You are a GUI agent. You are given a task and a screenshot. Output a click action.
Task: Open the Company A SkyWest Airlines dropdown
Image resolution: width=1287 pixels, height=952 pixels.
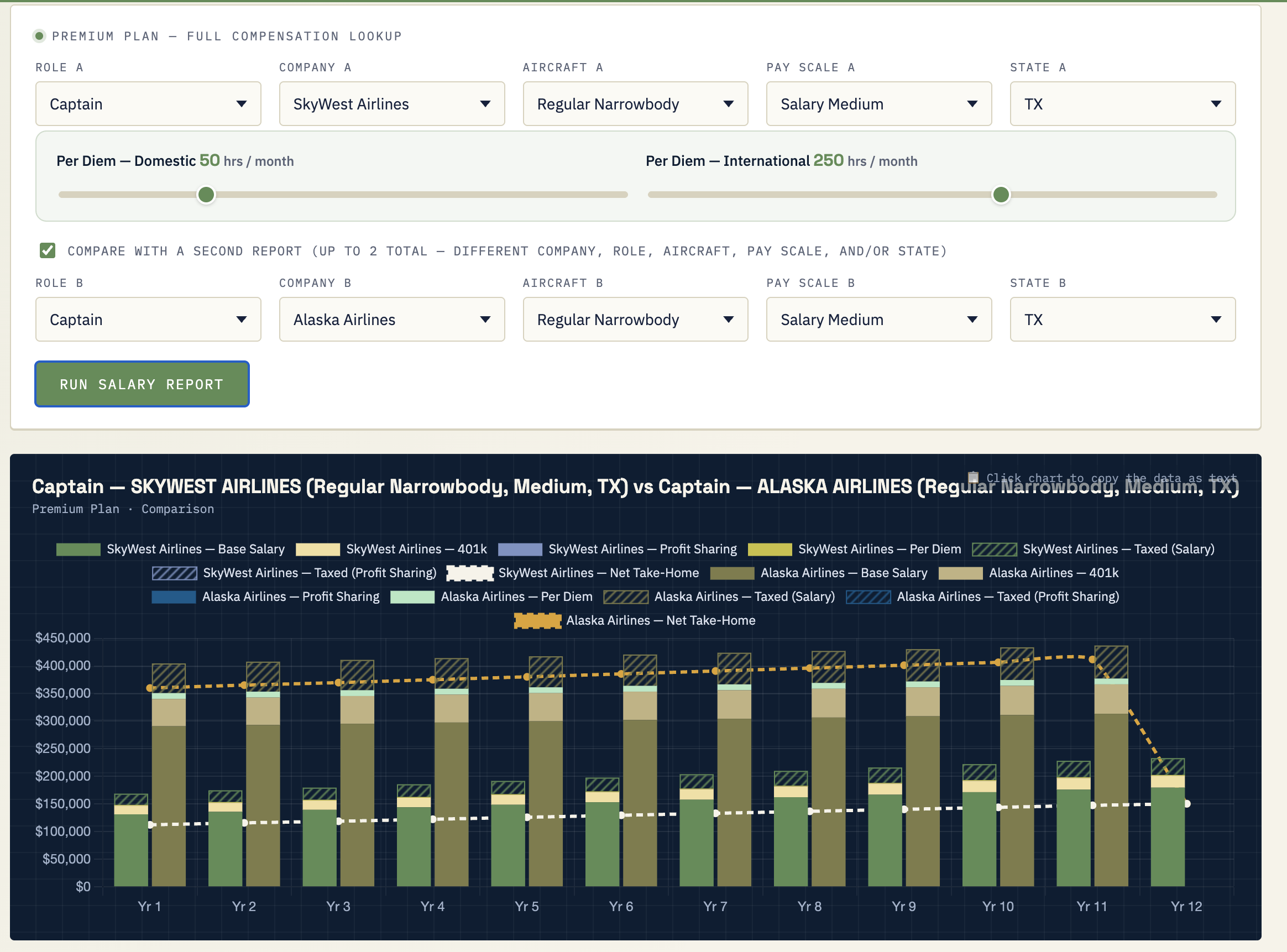coord(392,104)
